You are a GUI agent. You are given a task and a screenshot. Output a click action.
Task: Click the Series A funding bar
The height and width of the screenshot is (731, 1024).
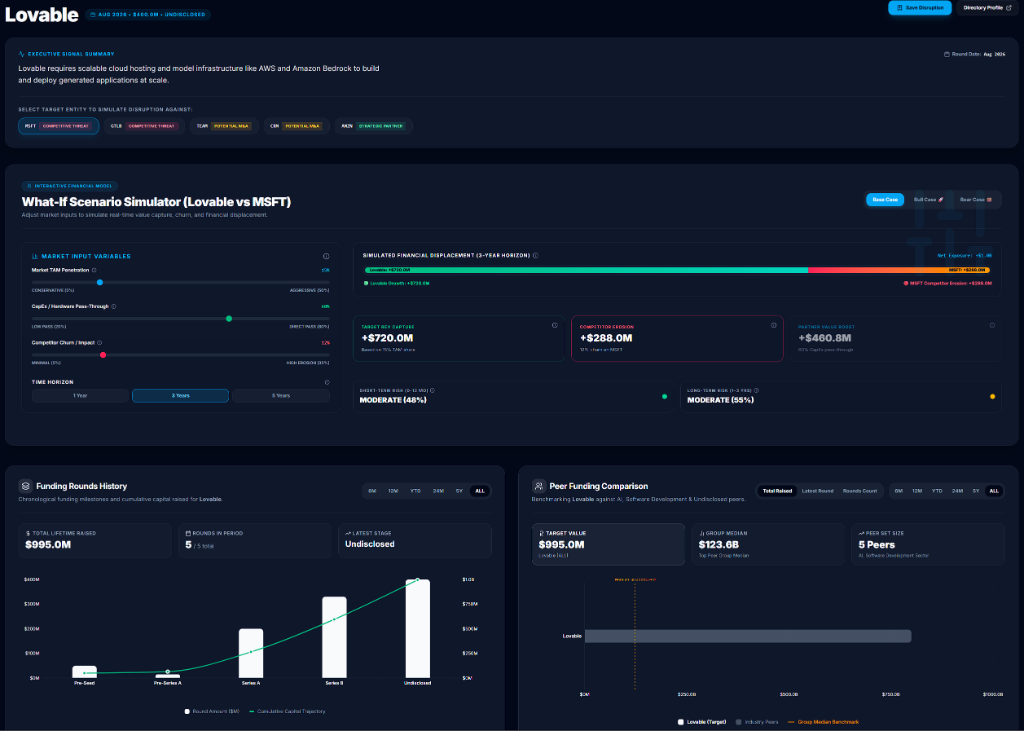pyautogui.click(x=251, y=653)
